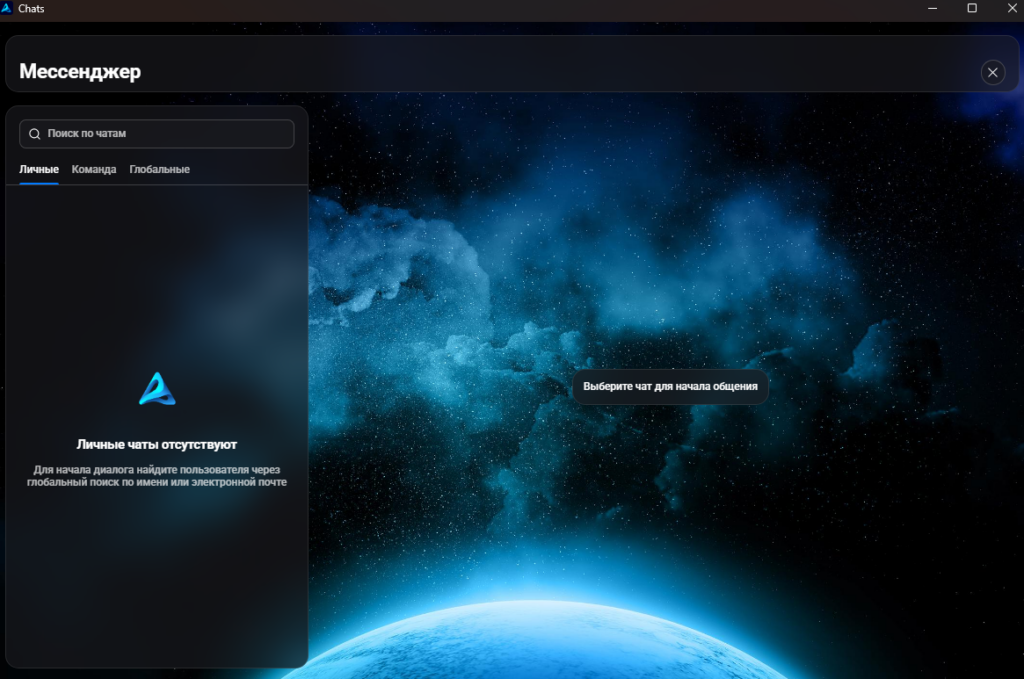
Task: Click 'Выберите чат для начала общения' label
Action: pos(670,387)
